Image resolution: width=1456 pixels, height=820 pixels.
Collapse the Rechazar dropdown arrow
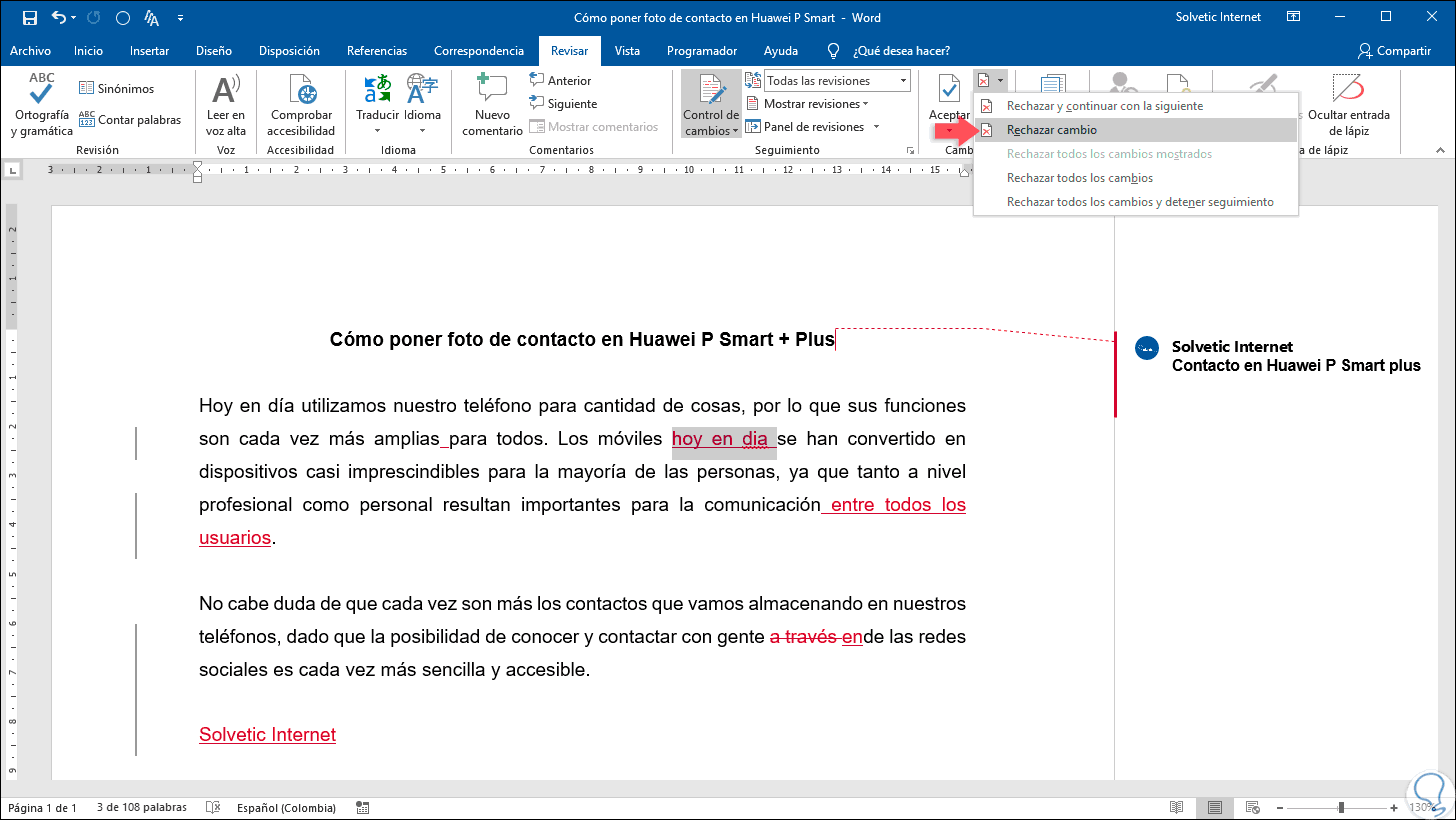coord(1000,80)
